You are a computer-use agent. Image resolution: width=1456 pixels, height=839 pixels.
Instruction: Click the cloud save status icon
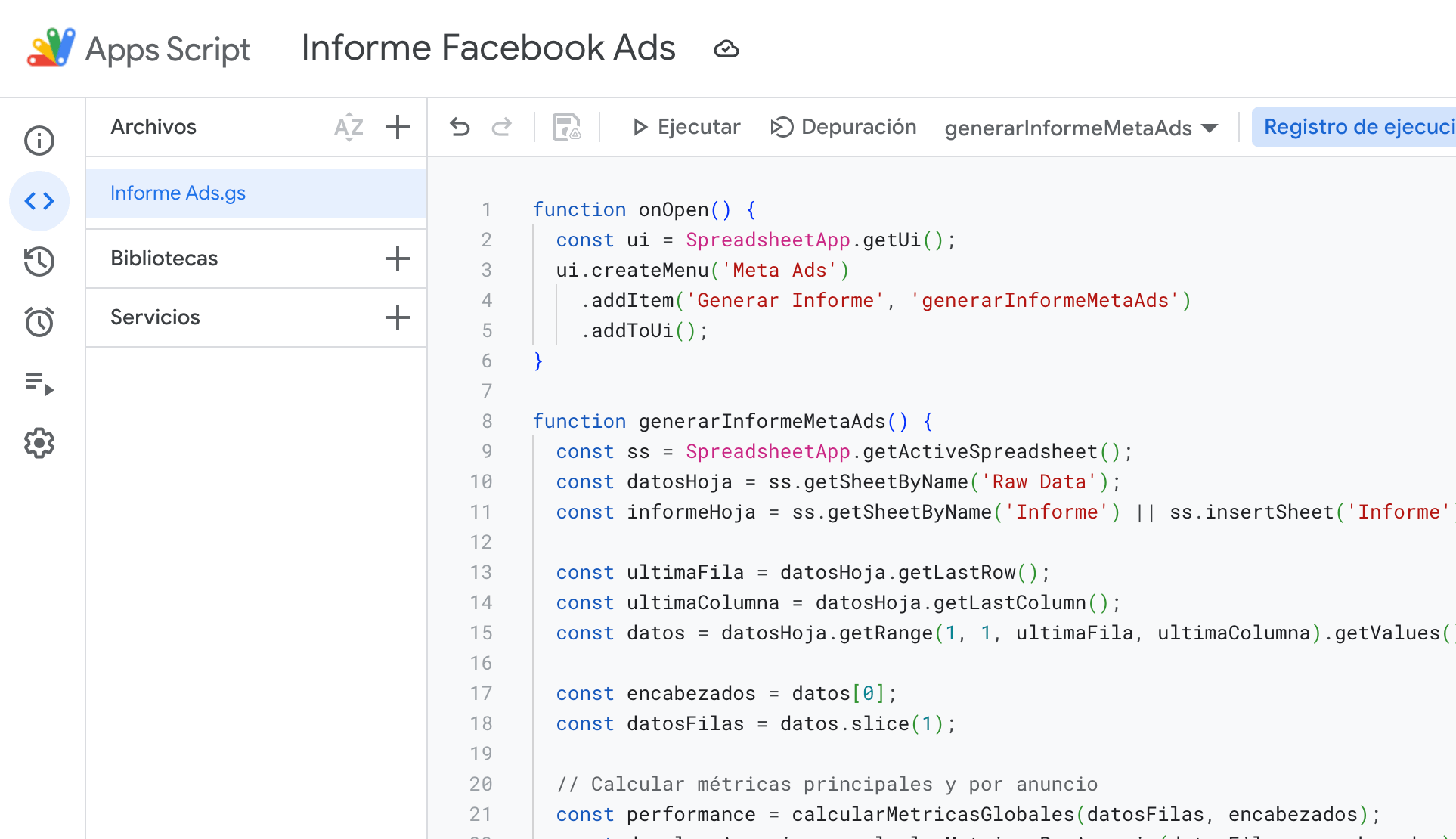pyautogui.click(x=726, y=49)
